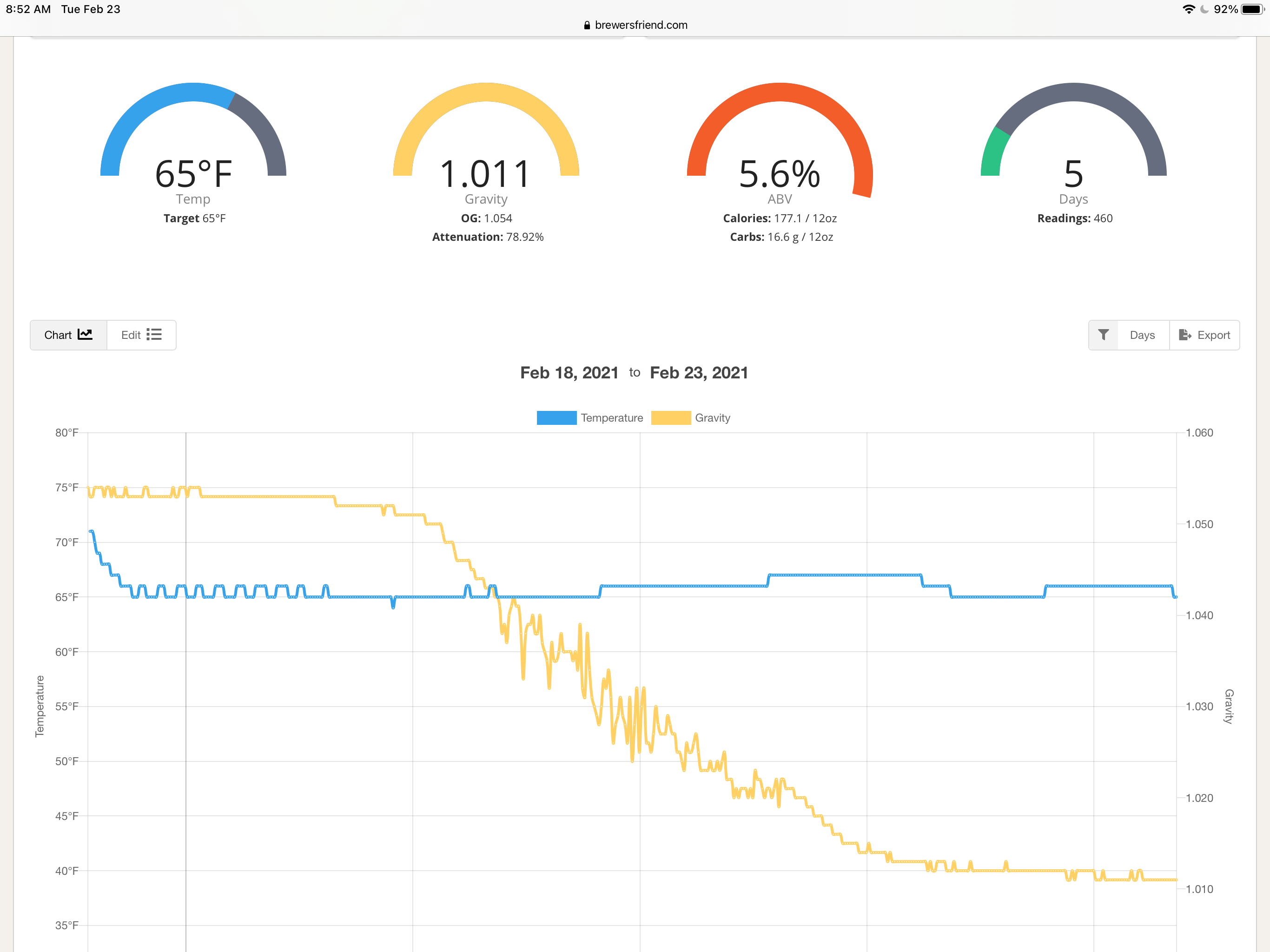Click the 'Feb 18, 2021' start date
The height and width of the screenshot is (952, 1270).
click(x=569, y=373)
